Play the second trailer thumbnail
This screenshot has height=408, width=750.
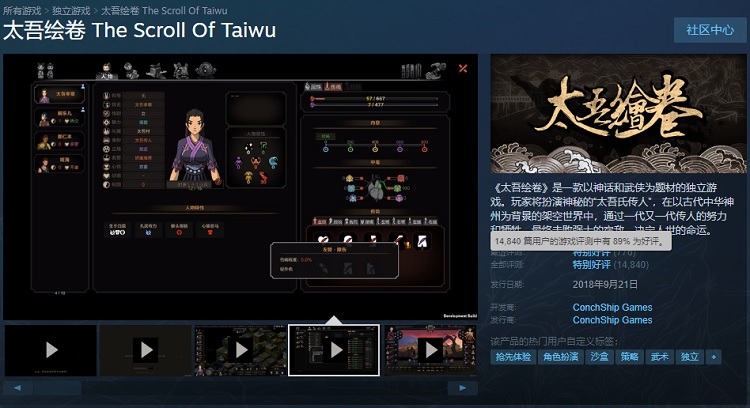point(146,350)
